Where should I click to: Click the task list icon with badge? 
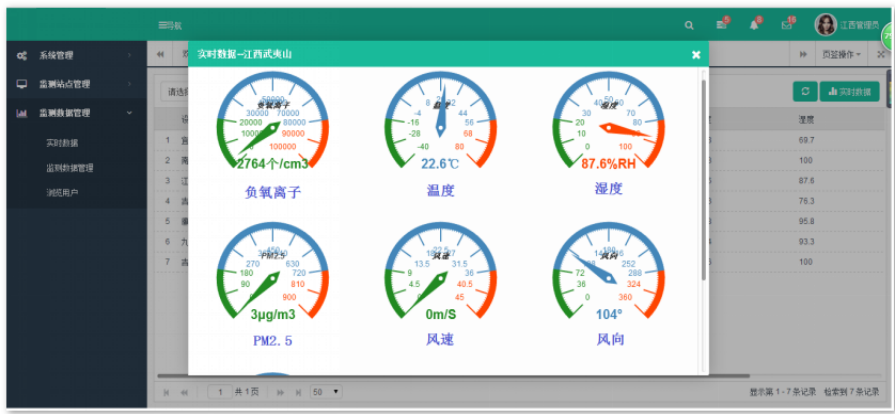coord(721,25)
